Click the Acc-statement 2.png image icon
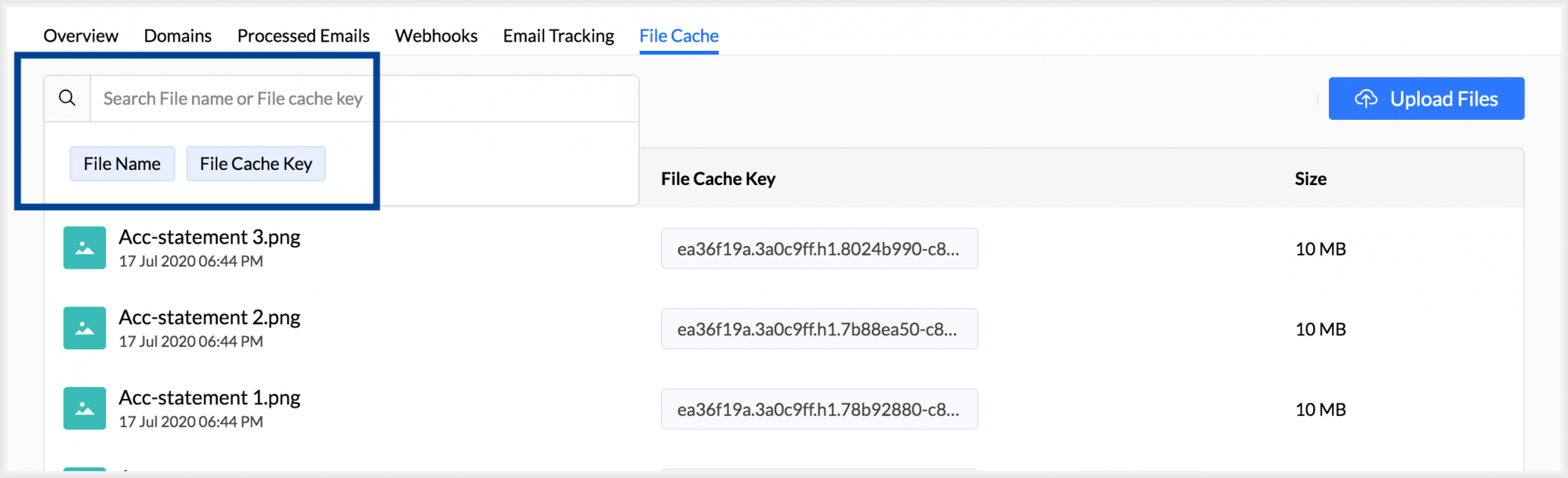The image size is (1568, 478). [x=85, y=328]
